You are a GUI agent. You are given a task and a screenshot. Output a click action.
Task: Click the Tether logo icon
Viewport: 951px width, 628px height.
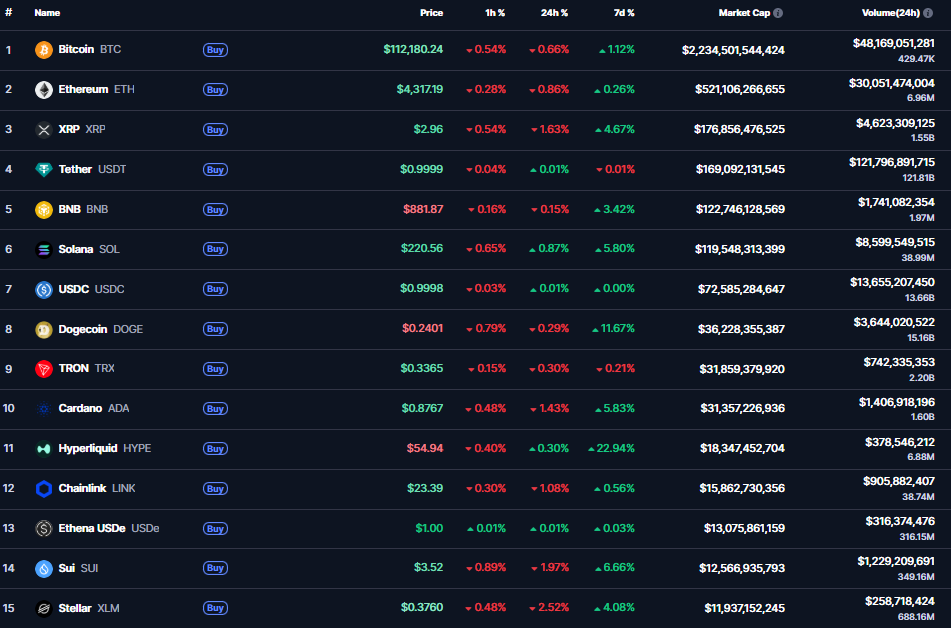[44, 169]
